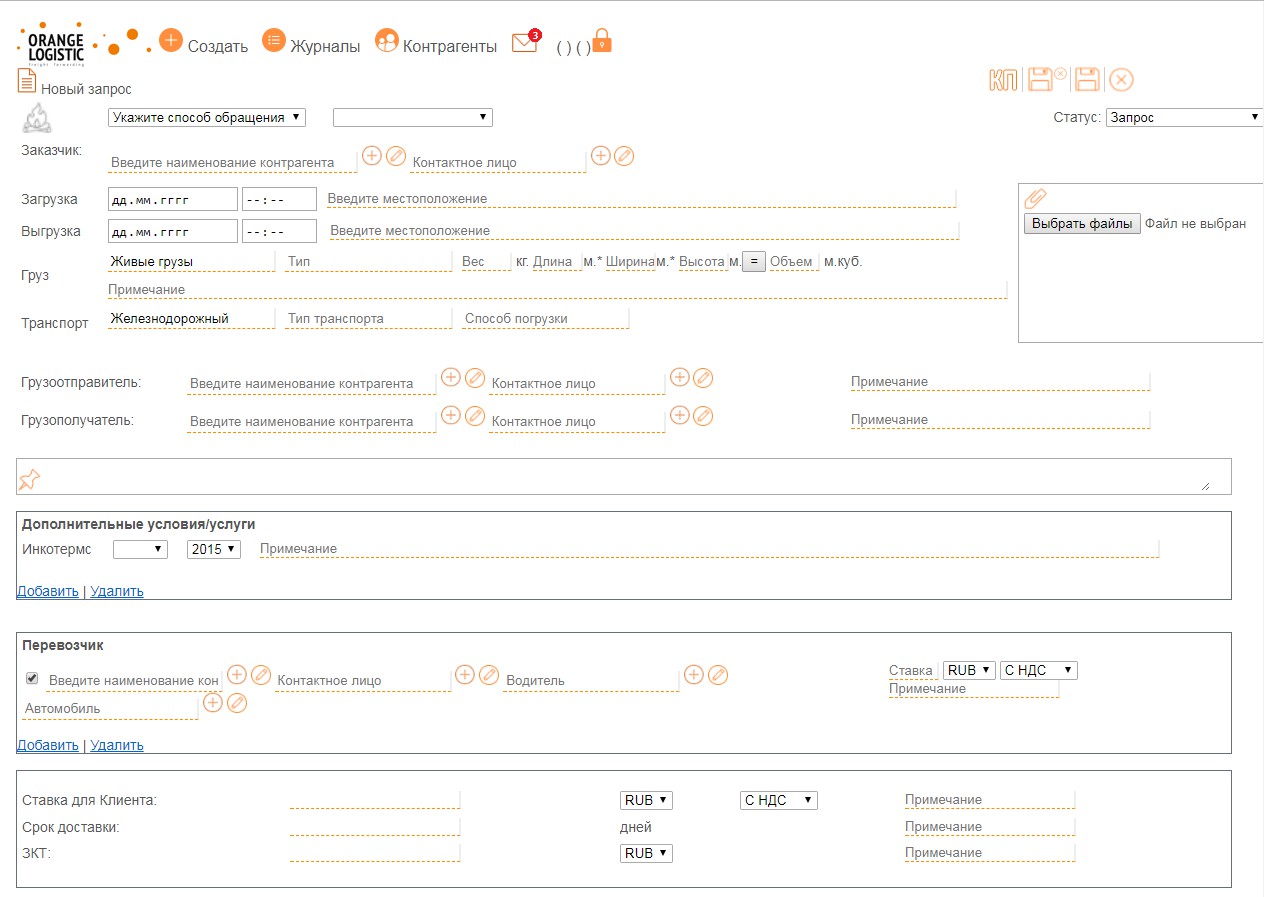This screenshot has width=1264, height=897.
Task: Click Добавить link in Перевозчик section
Action: pyautogui.click(x=47, y=745)
